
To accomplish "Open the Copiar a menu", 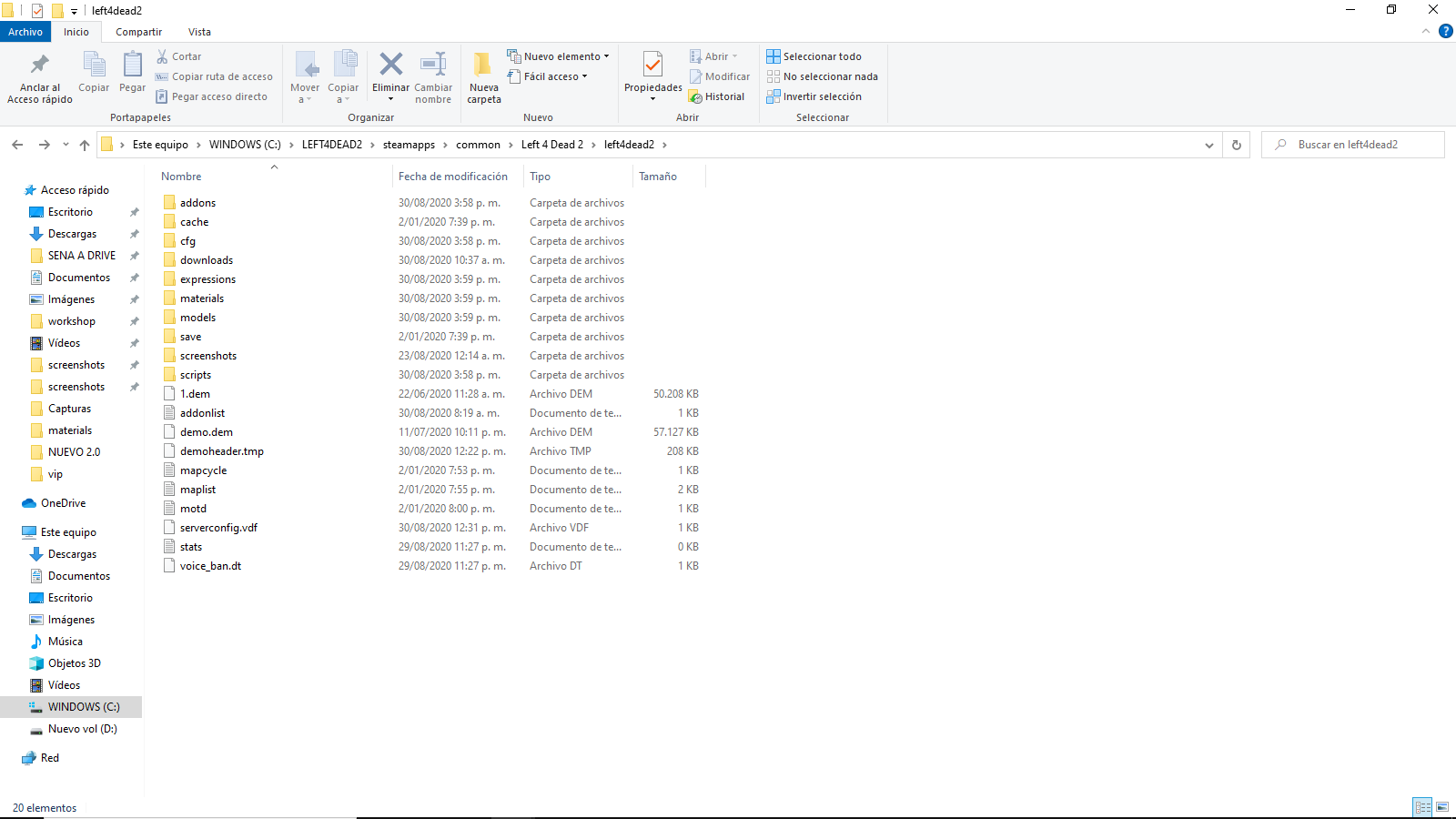I will point(343,77).
